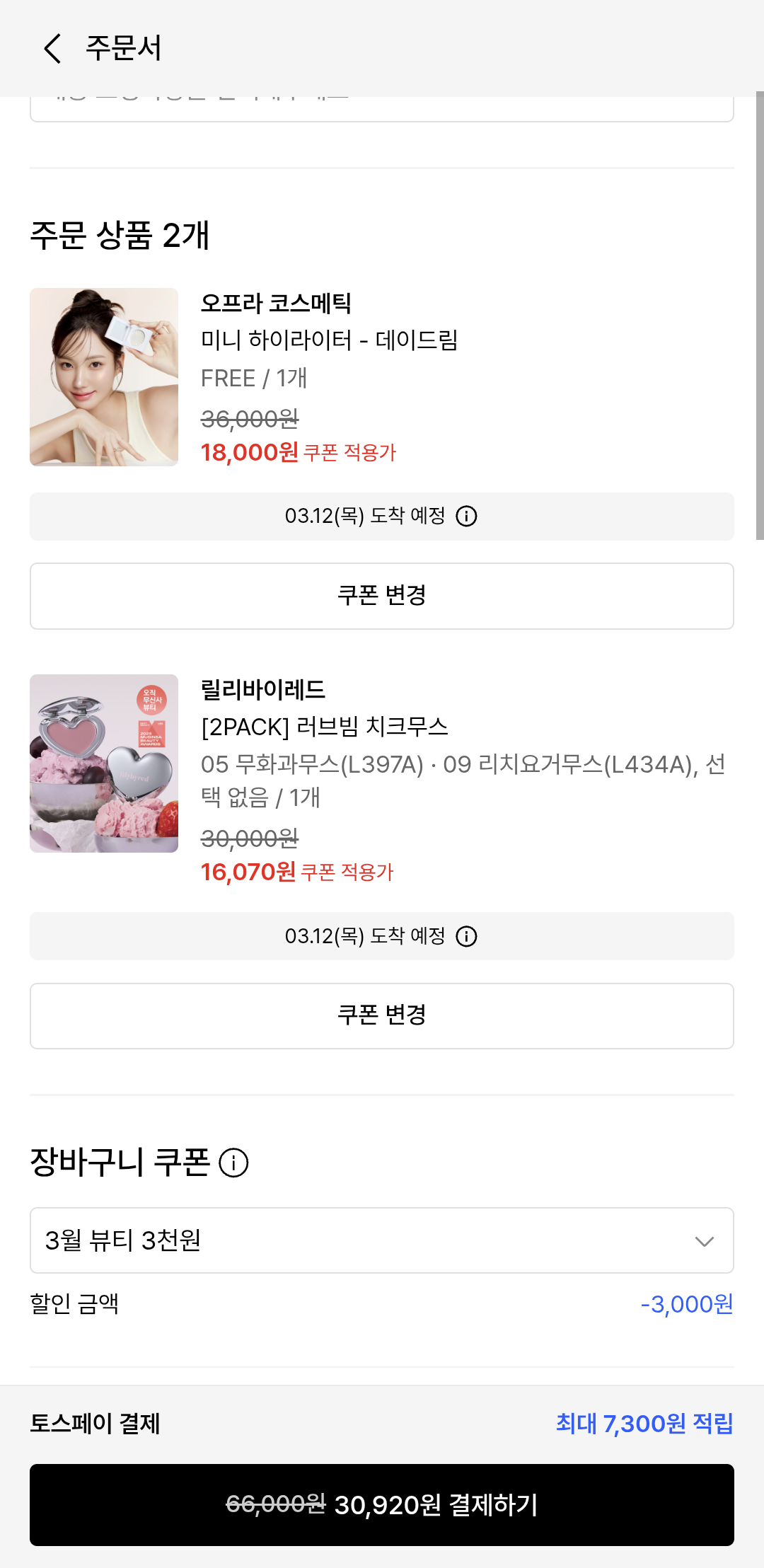The width and height of the screenshot is (764, 1568).
Task: Open the Ofra highlighter product thumbnail
Action: click(104, 376)
